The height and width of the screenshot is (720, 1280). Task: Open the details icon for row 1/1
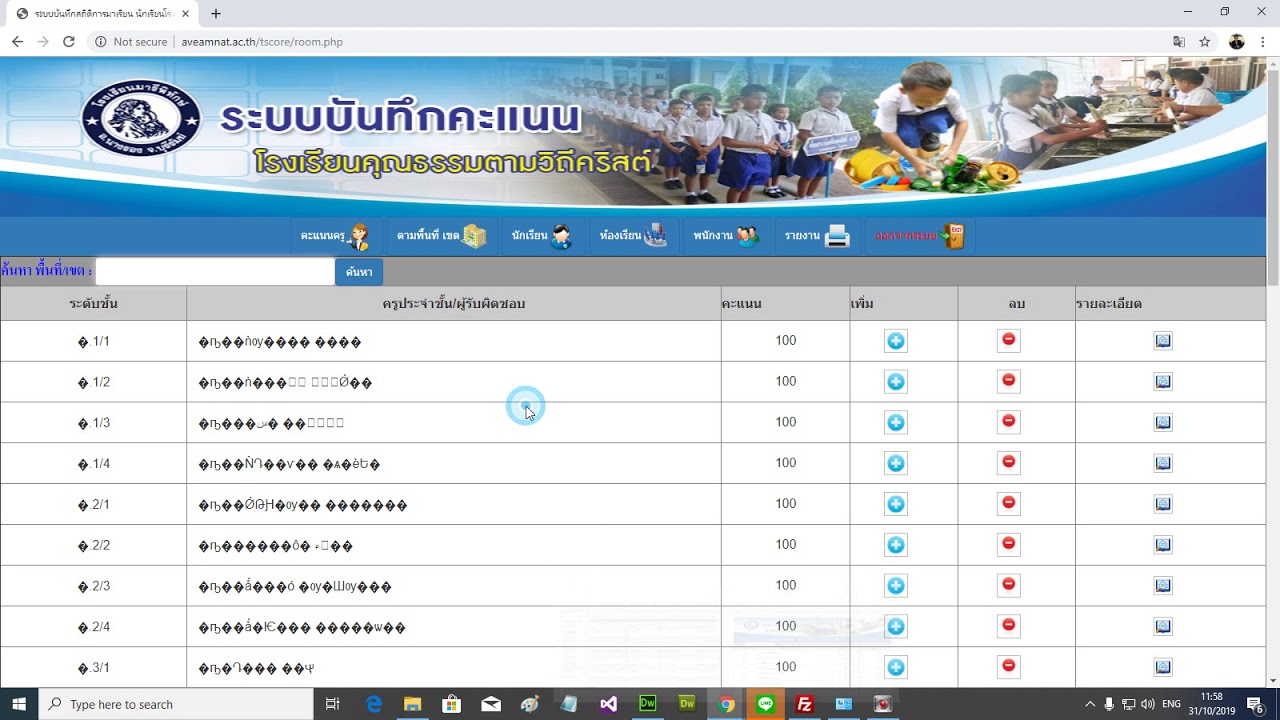click(x=1163, y=341)
